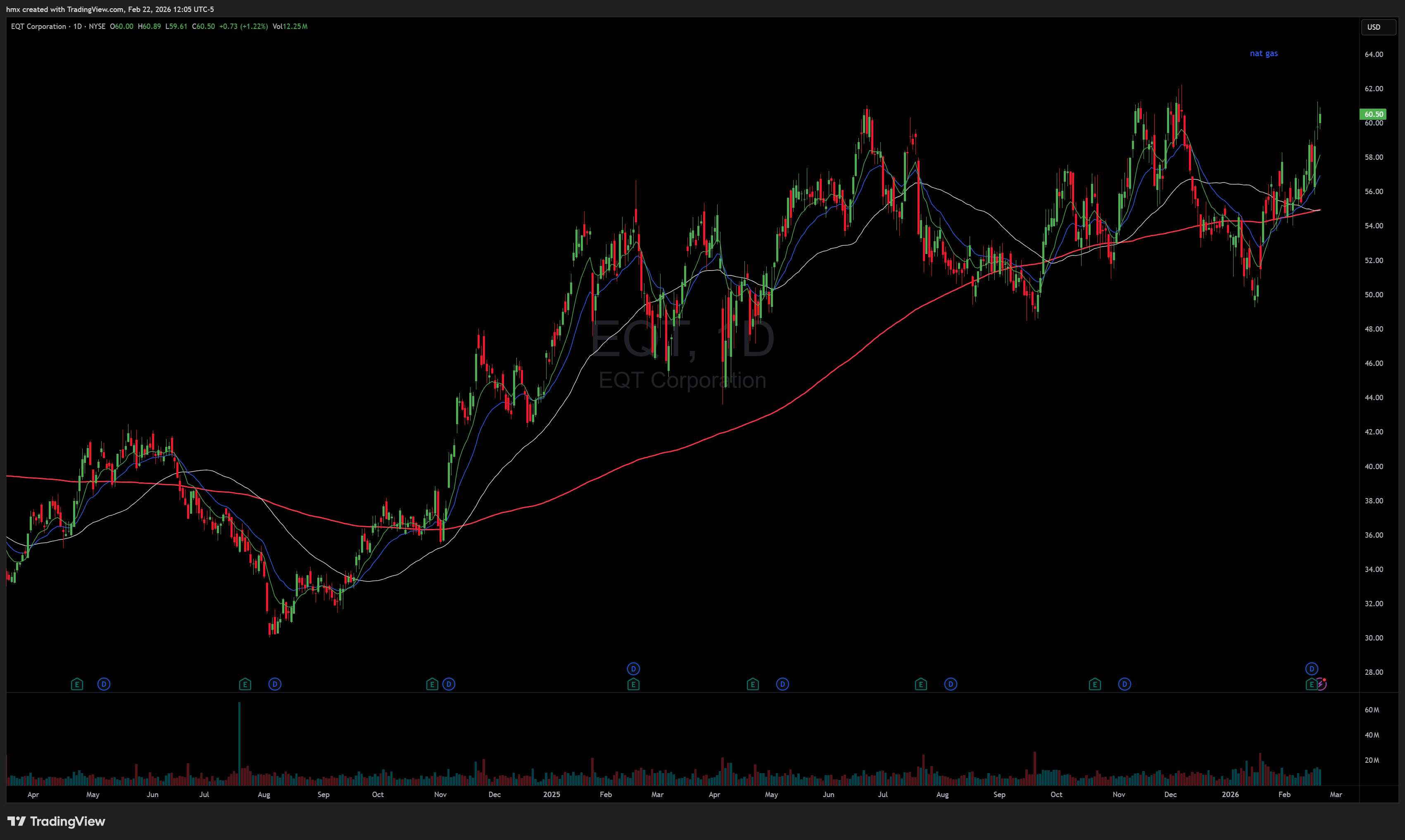This screenshot has height=840, width=1405.
Task: Click the 2026 label on time axis
Action: click(x=1230, y=794)
